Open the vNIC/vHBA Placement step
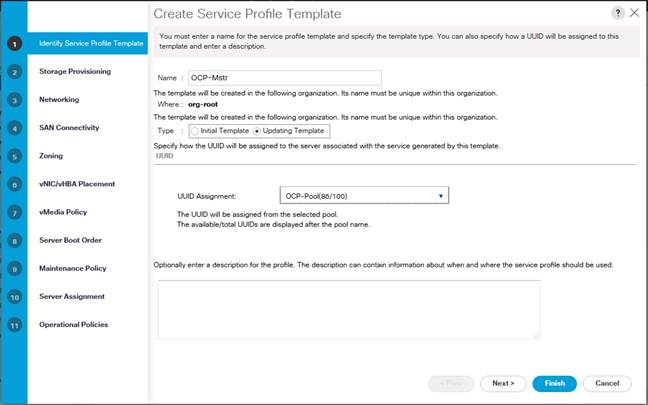 point(77,184)
